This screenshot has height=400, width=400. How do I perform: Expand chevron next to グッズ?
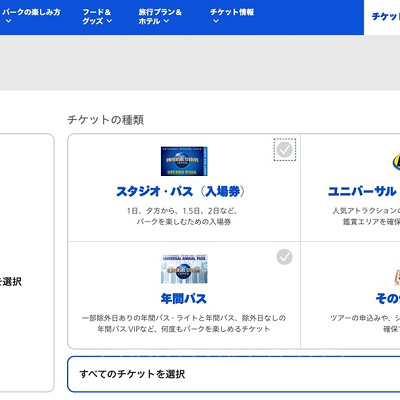click(109, 21)
